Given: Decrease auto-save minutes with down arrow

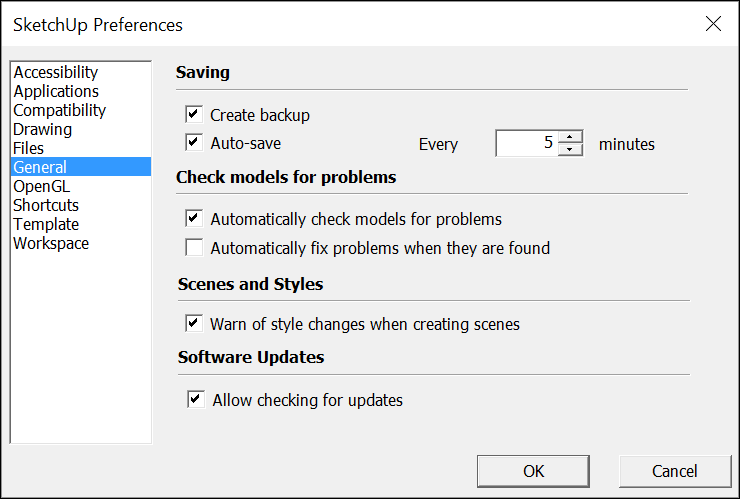Looking at the screenshot, I should tap(570, 150).
